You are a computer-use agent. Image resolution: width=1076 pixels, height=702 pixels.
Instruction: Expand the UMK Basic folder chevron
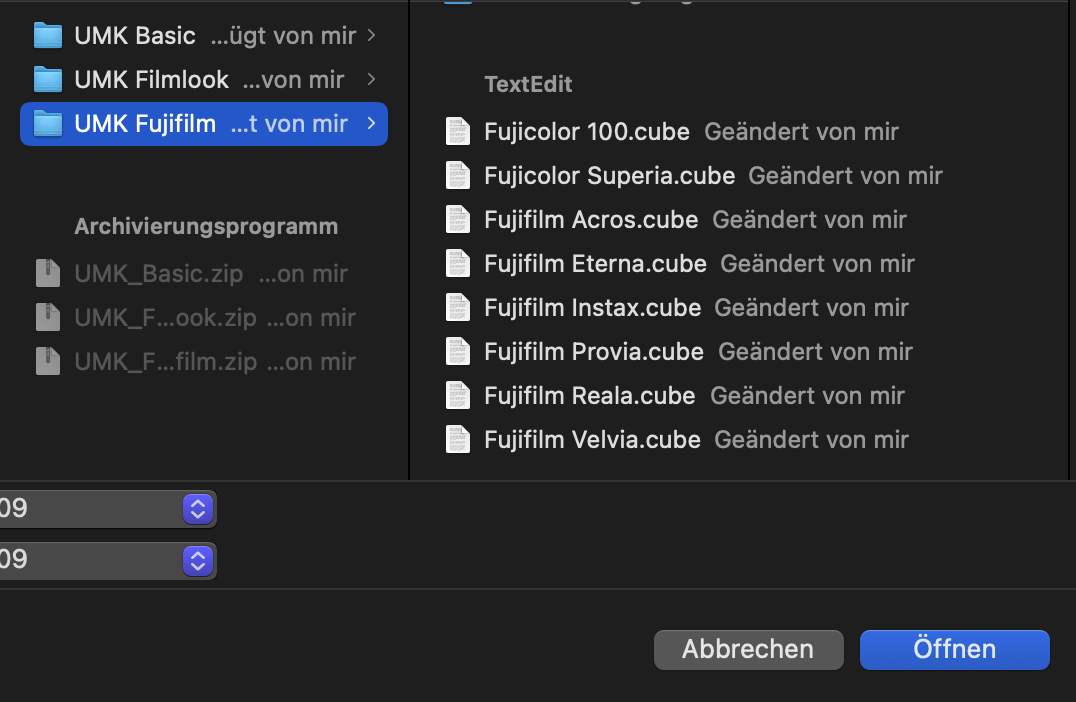coord(371,35)
